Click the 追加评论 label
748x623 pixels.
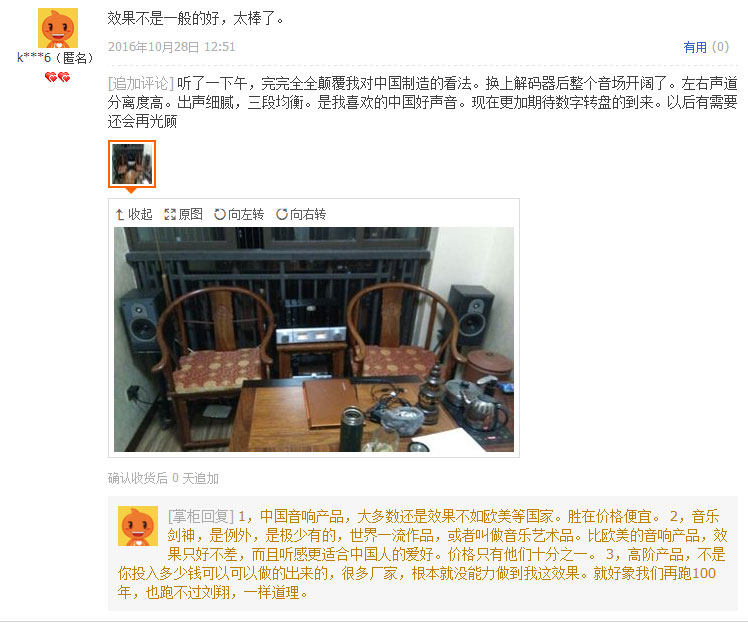coord(141,83)
